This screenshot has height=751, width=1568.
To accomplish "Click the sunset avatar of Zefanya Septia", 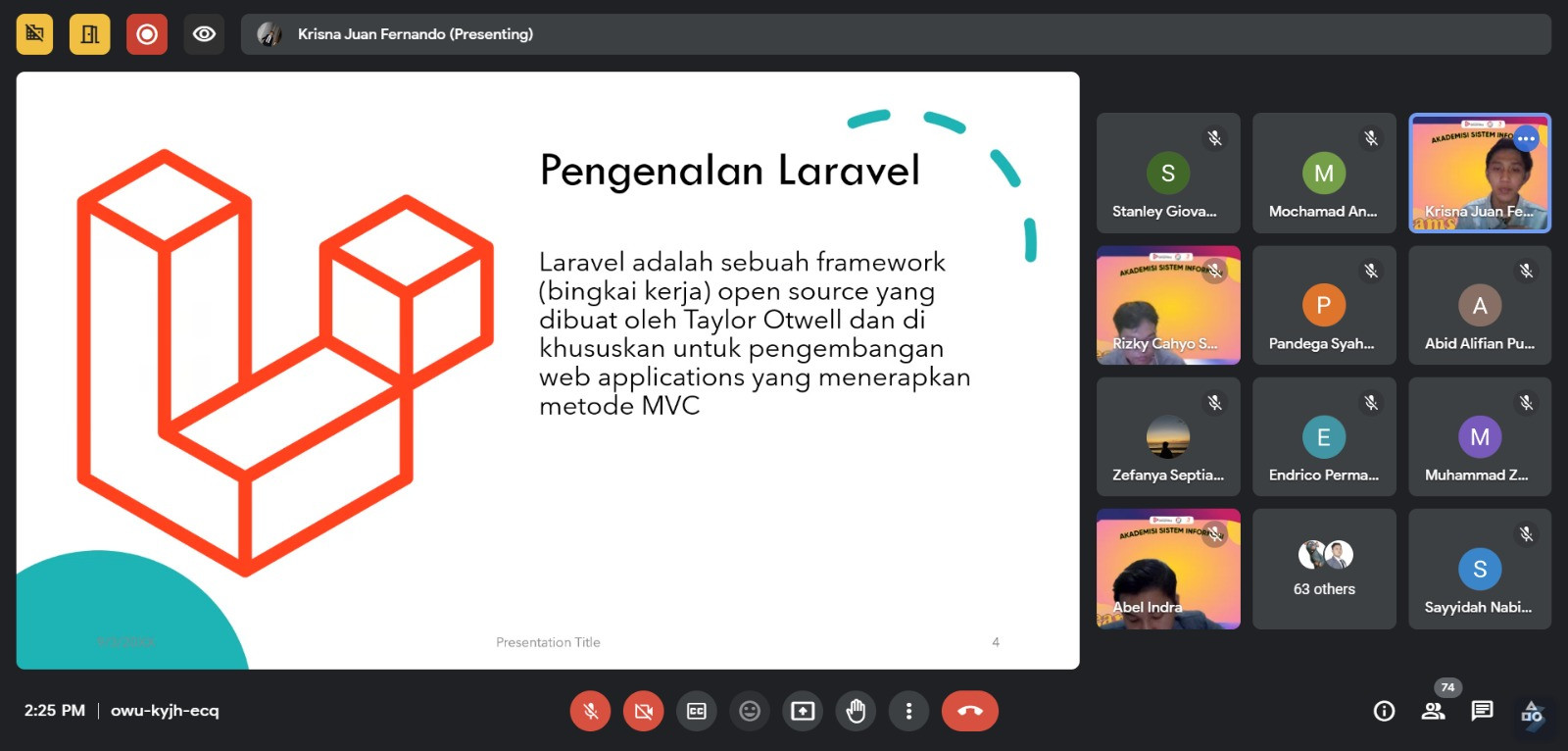I will pyautogui.click(x=1168, y=437).
